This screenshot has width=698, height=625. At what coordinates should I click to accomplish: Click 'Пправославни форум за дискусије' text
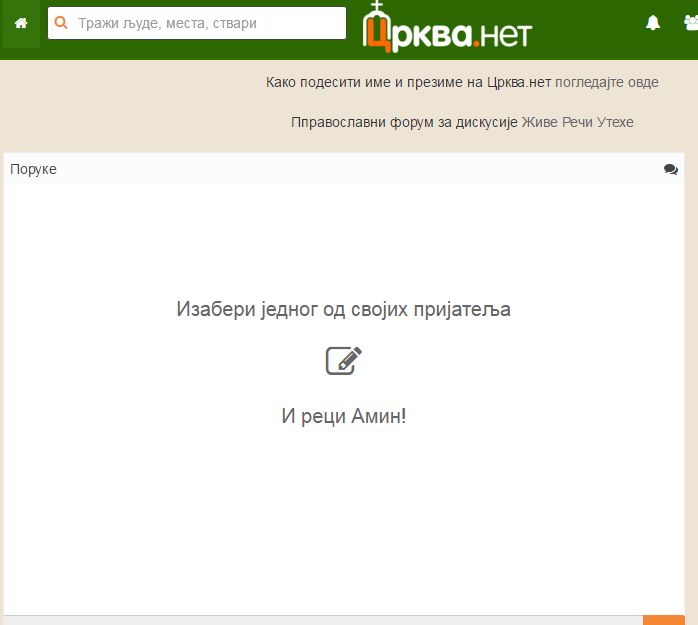click(x=404, y=122)
